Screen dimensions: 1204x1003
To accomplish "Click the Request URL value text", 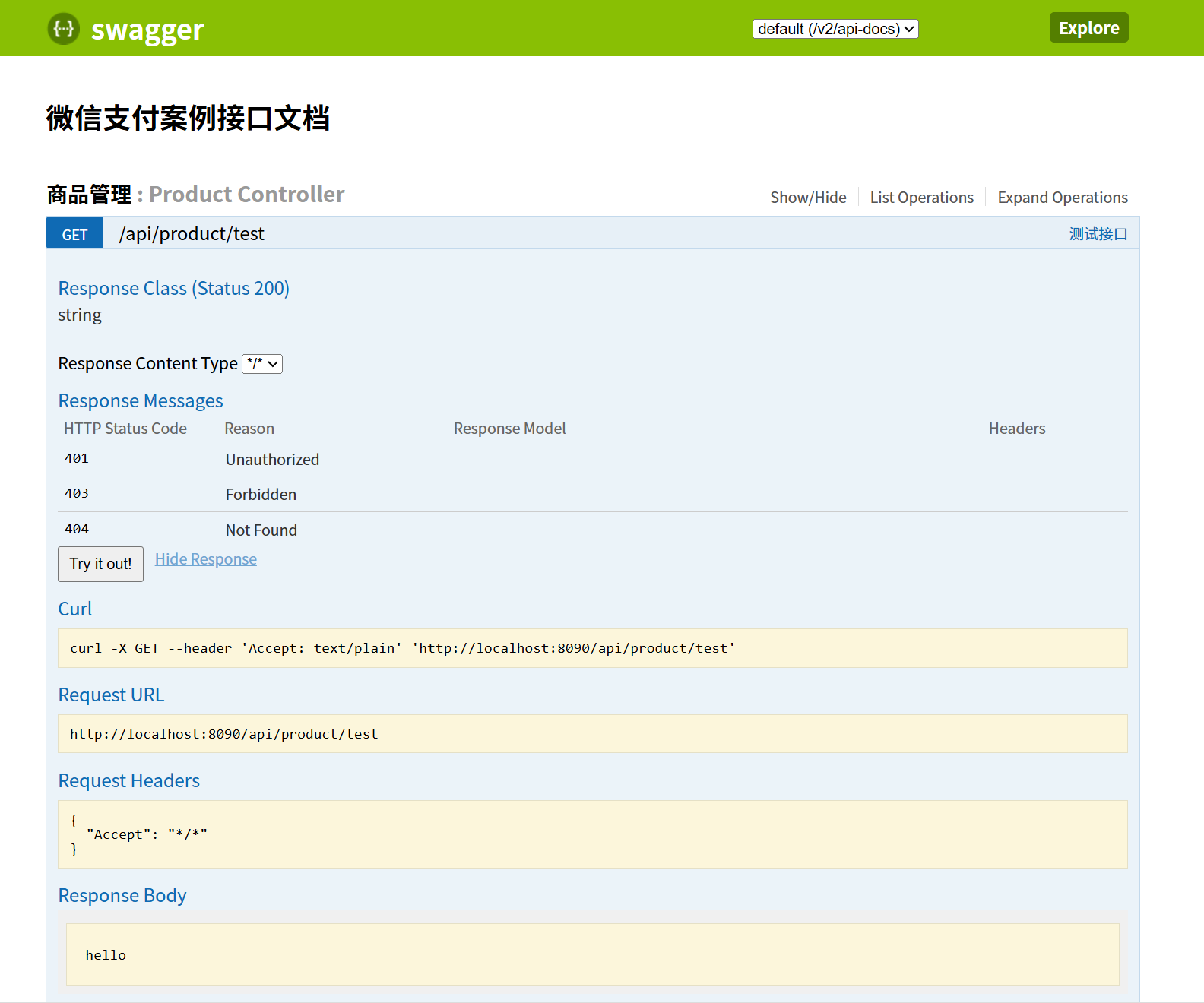I will pyautogui.click(x=223, y=734).
